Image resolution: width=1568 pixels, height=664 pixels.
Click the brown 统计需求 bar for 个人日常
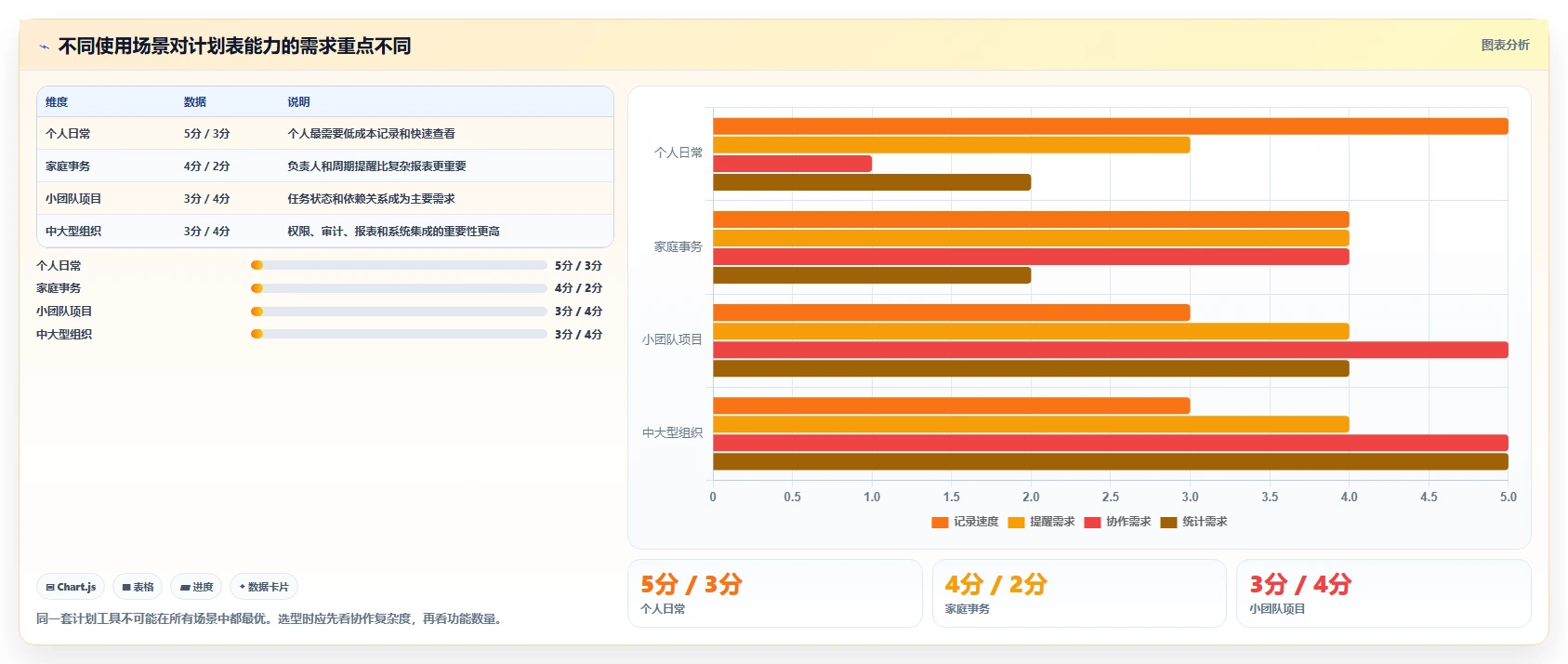pos(872,182)
